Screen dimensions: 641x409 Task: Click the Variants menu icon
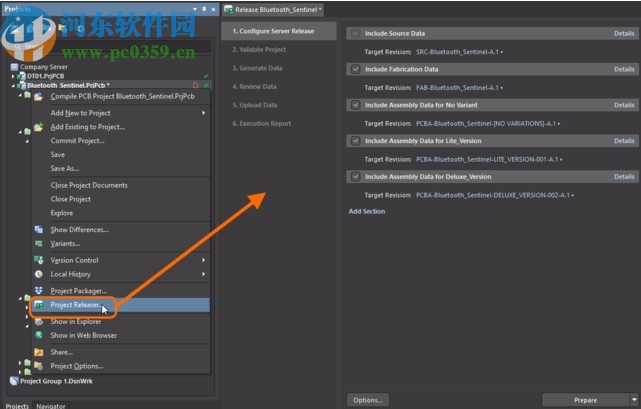38,244
